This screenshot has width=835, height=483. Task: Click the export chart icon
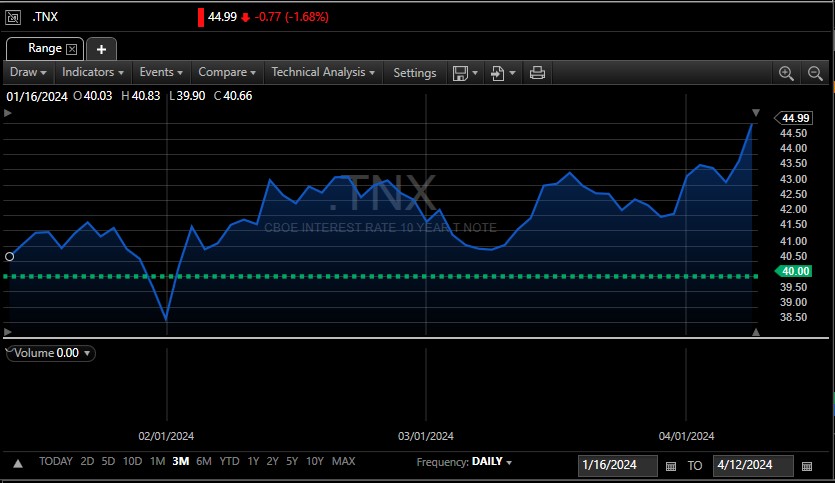(498, 73)
